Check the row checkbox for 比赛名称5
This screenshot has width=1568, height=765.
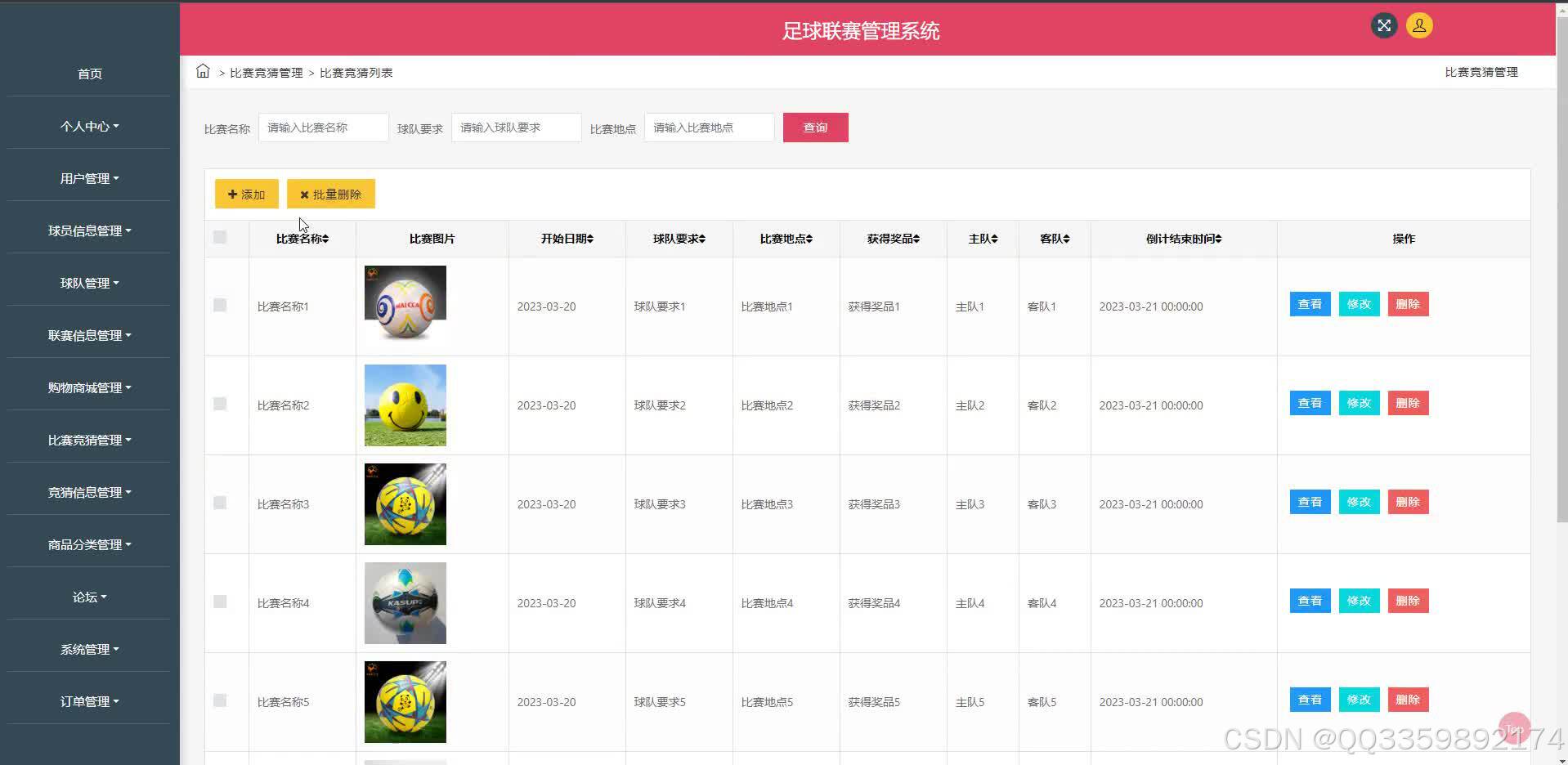[x=220, y=700]
